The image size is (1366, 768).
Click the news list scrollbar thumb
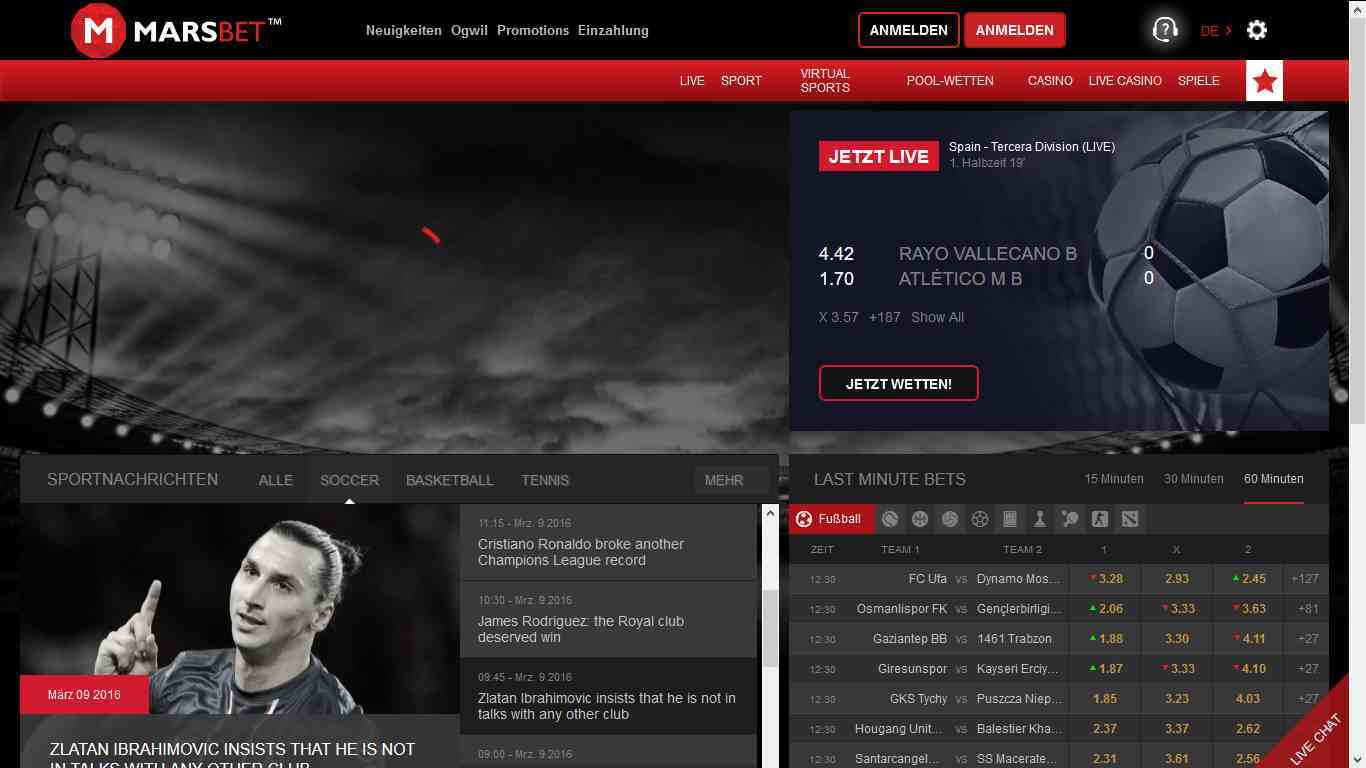tap(770, 628)
